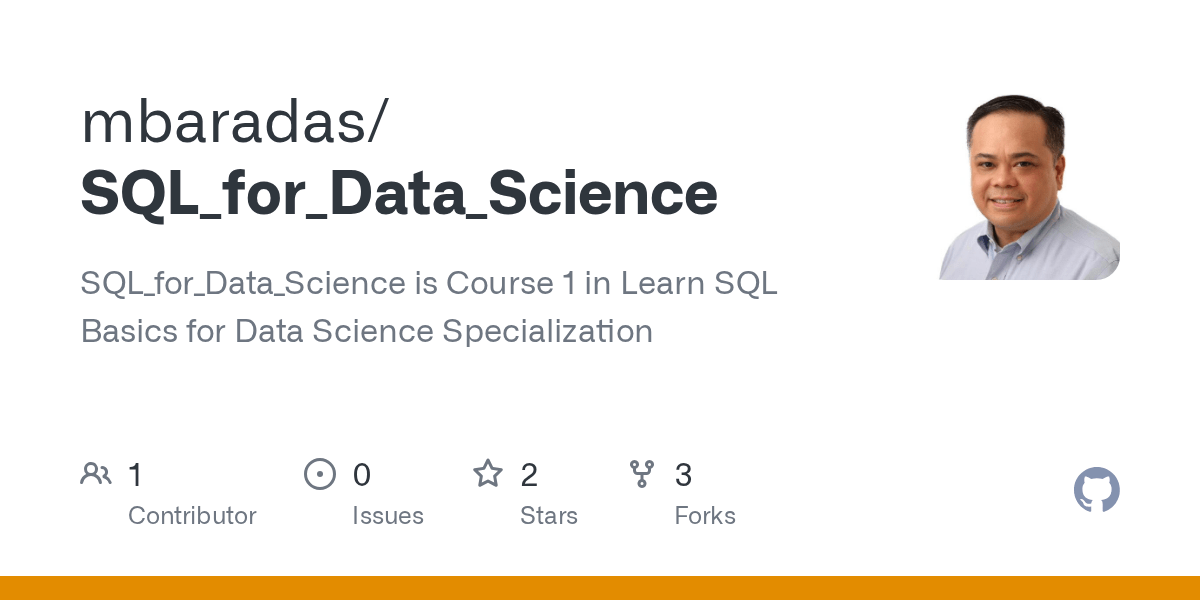This screenshot has height=600, width=1200.
Task: Select the "Forks" label
Action: click(705, 516)
